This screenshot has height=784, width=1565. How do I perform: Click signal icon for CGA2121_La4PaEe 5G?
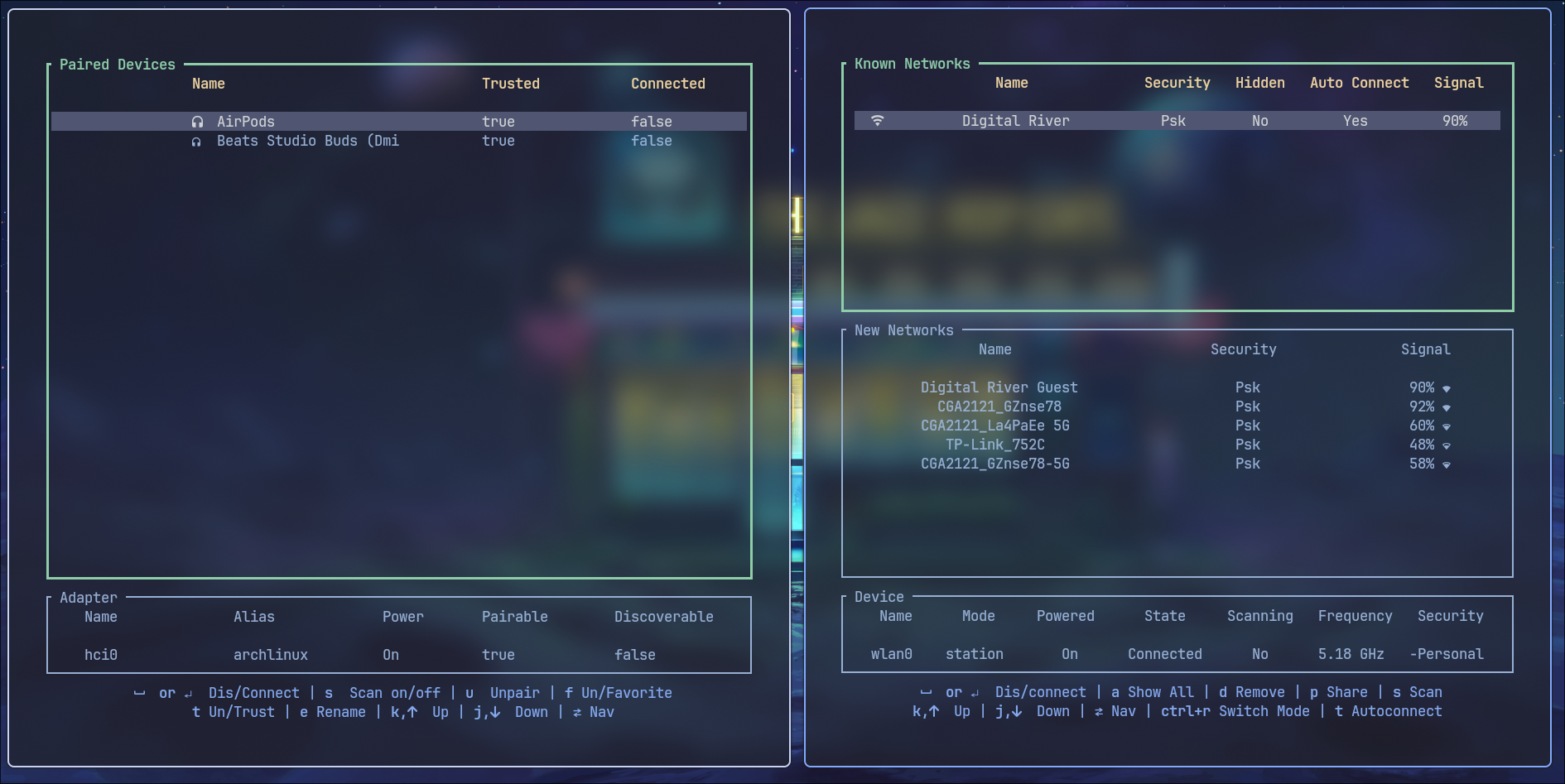coord(1447,426)
